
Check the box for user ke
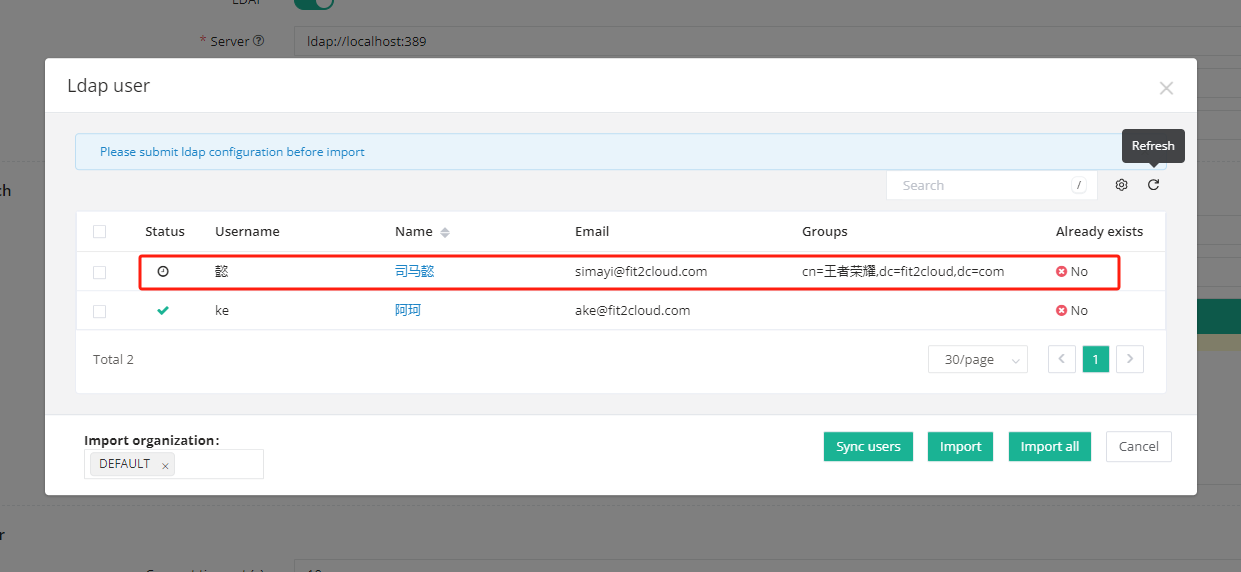[x=99, y=312]
